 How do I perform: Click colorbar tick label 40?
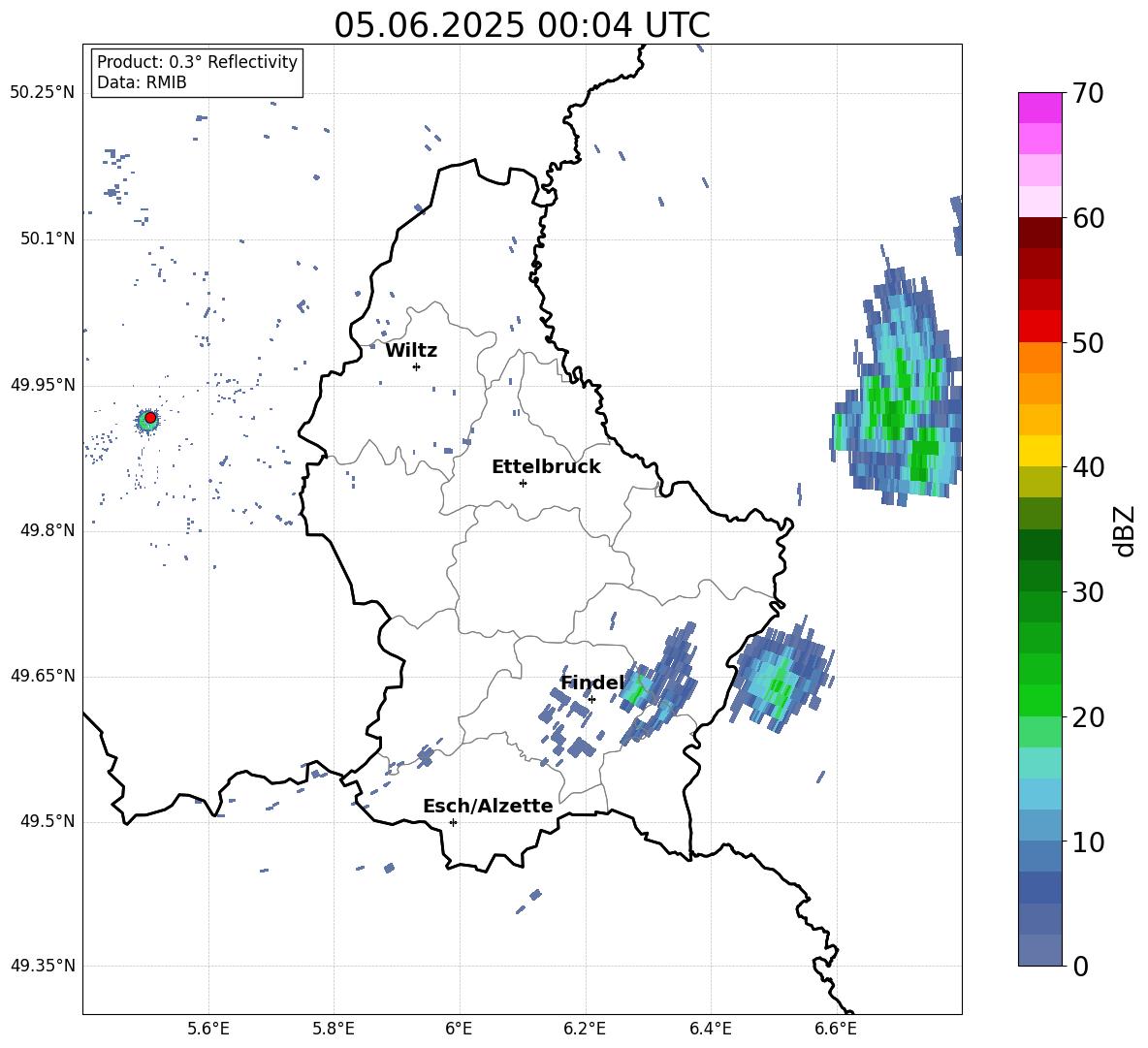point(1087,467)
